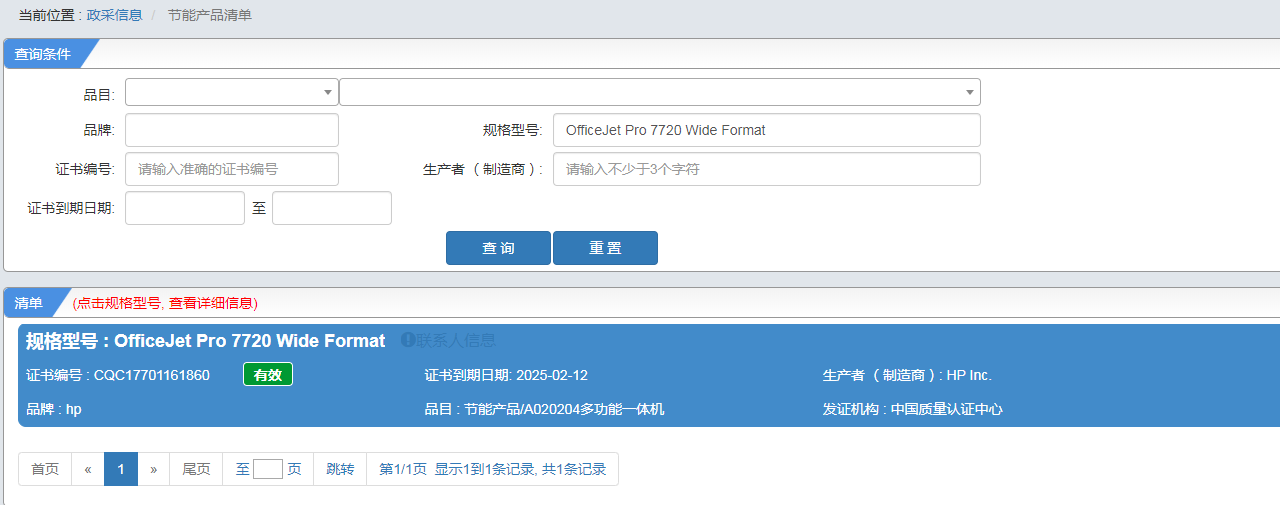Click the 联系人信息 contact info link
This screenshot has height=505, width=1280.
point(456,340)
